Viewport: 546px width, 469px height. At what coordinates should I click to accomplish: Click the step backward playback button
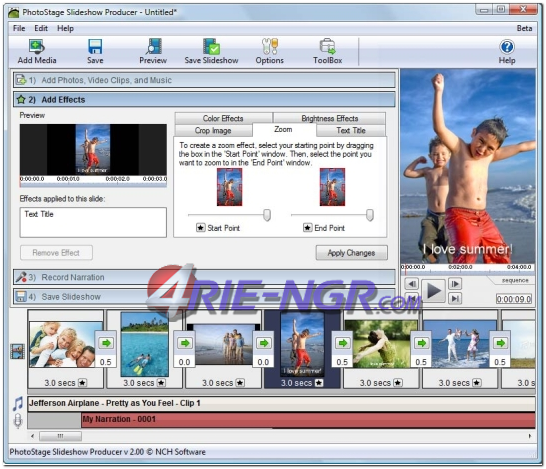click(412, 284)
